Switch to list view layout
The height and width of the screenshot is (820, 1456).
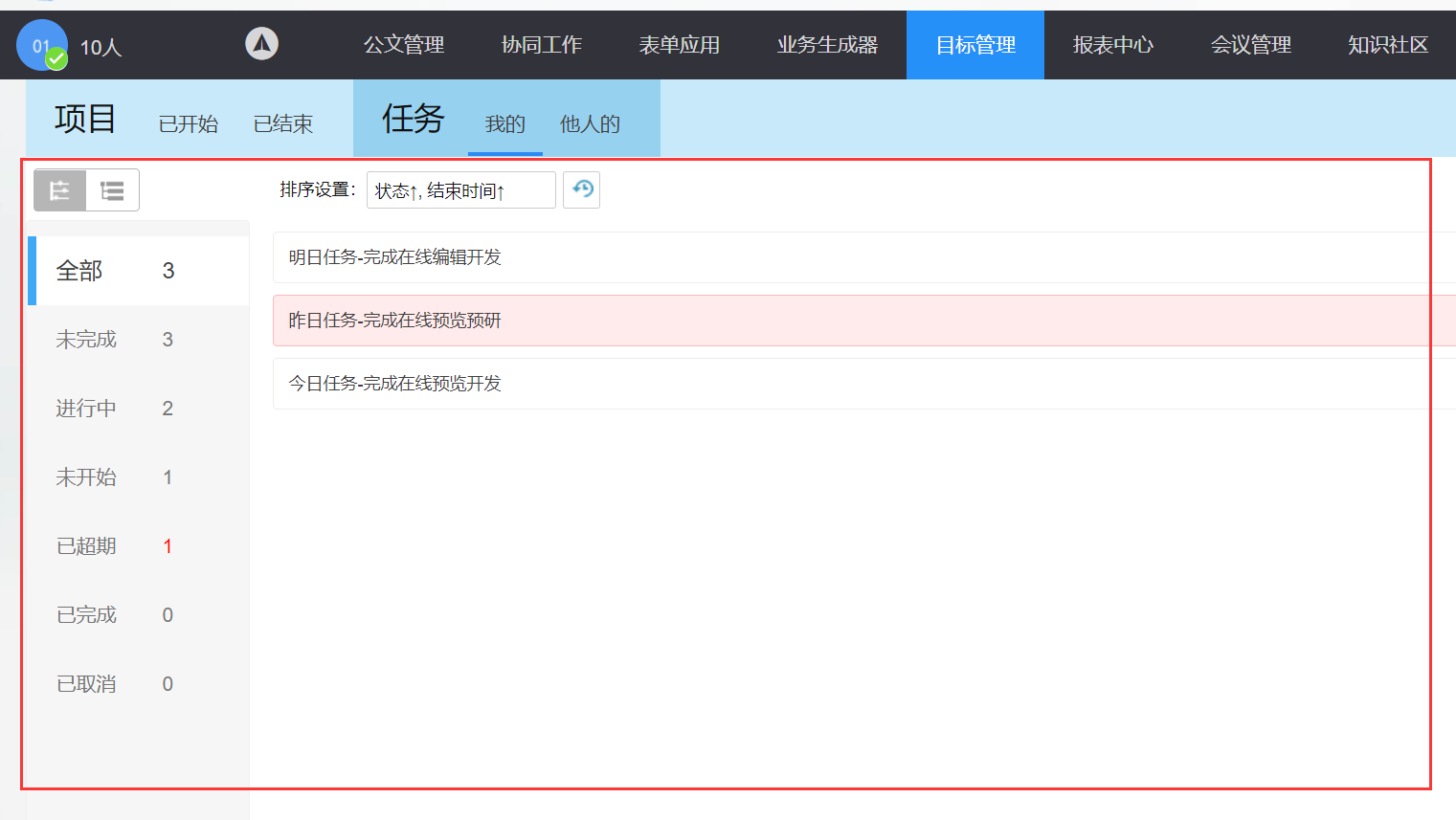pyautogui.click(x=112, y=190)
